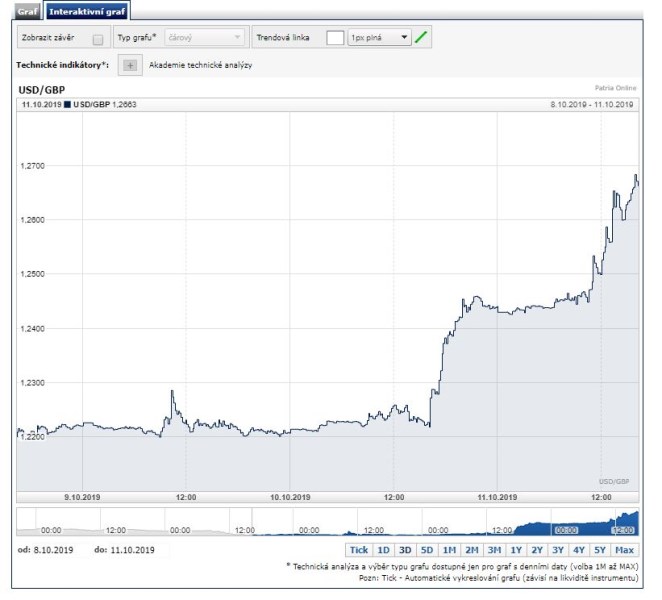Select the 5D time range button
This screenshot has width=662, height=600.
point(427,550)
